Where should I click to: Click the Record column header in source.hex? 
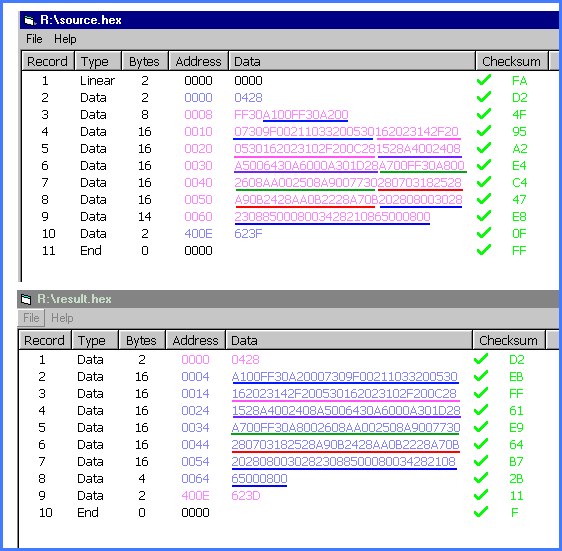click(48, 61)
